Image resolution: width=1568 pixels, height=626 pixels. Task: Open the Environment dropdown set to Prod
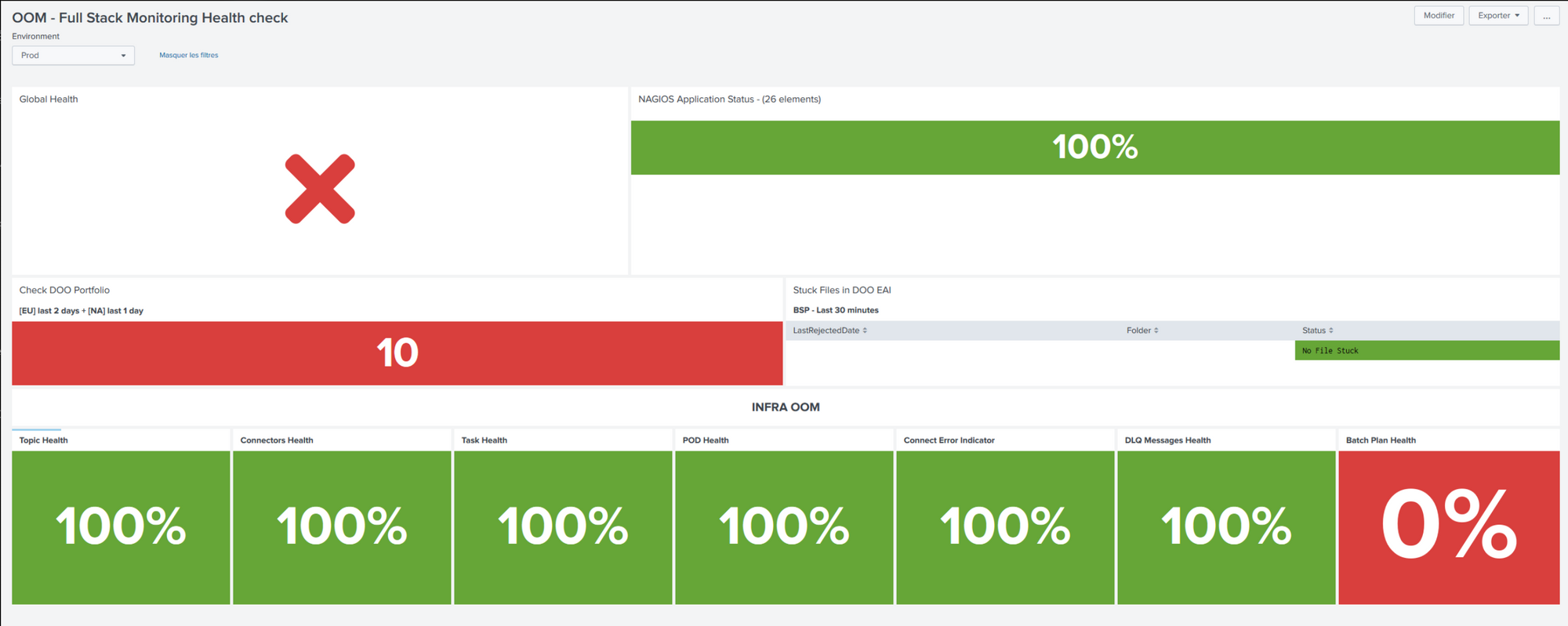click(73, 56)
